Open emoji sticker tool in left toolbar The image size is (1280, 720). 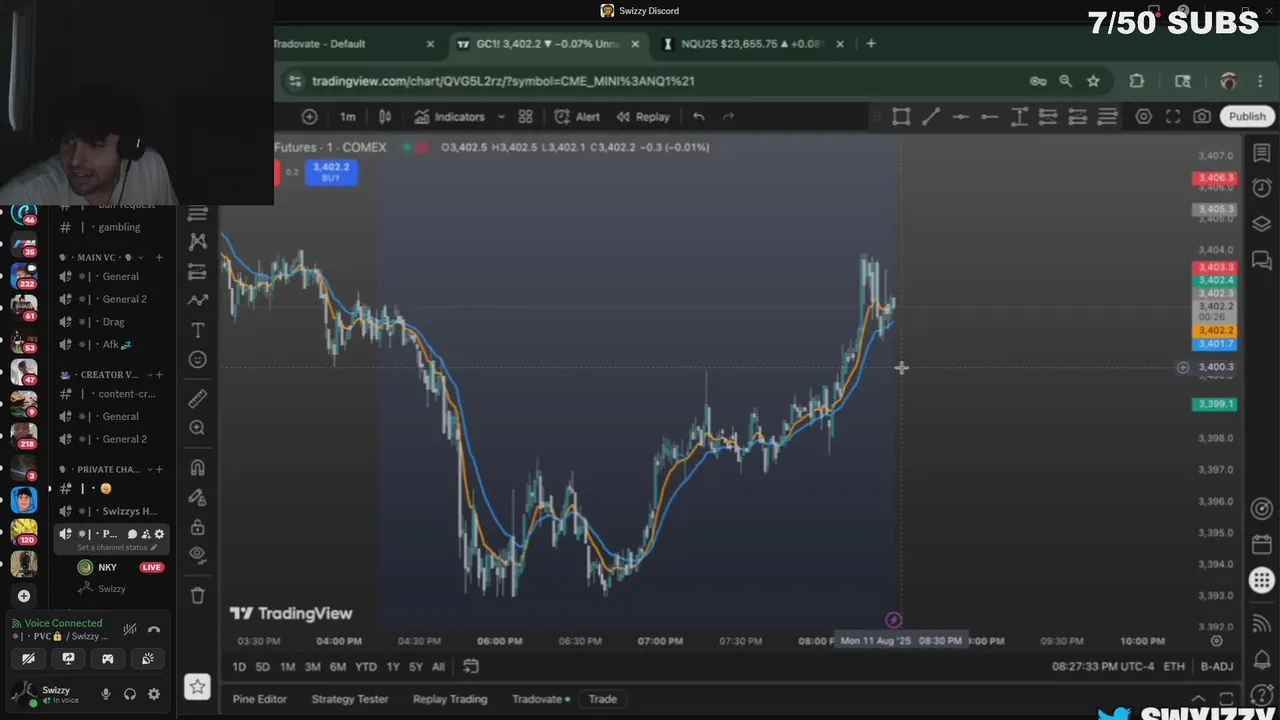pos(197,360)
